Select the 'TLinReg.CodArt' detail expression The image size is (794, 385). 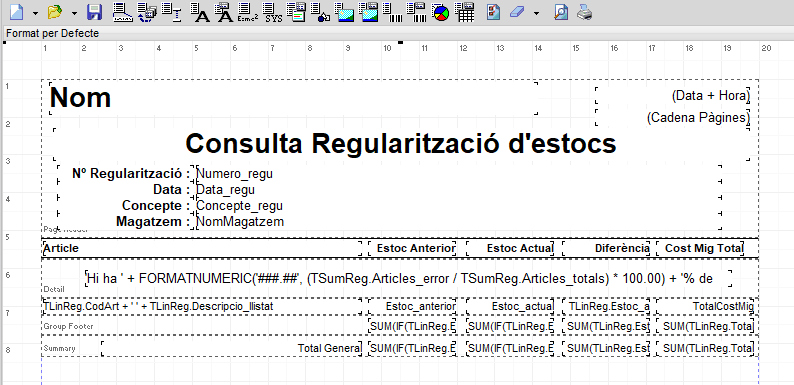pos(203,306)
